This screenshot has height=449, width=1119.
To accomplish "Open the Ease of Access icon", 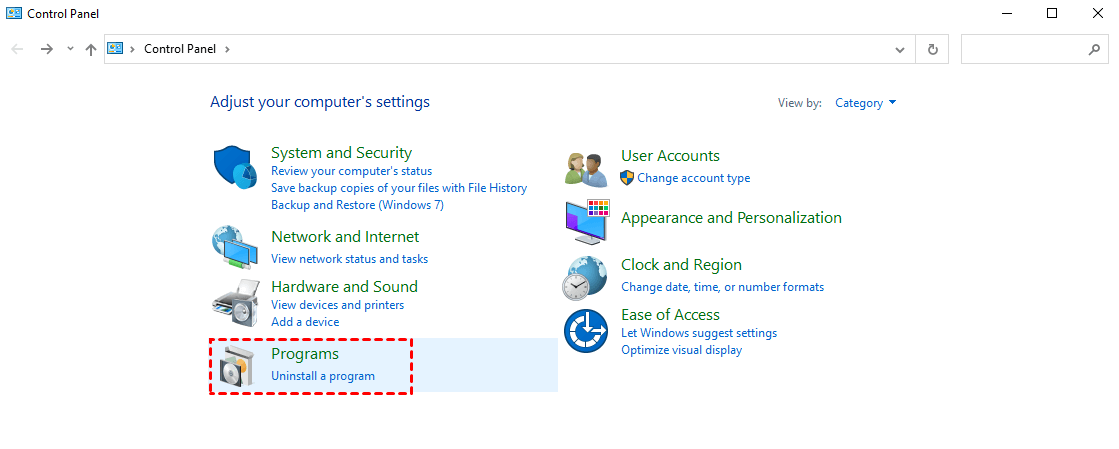I will 586,331.
